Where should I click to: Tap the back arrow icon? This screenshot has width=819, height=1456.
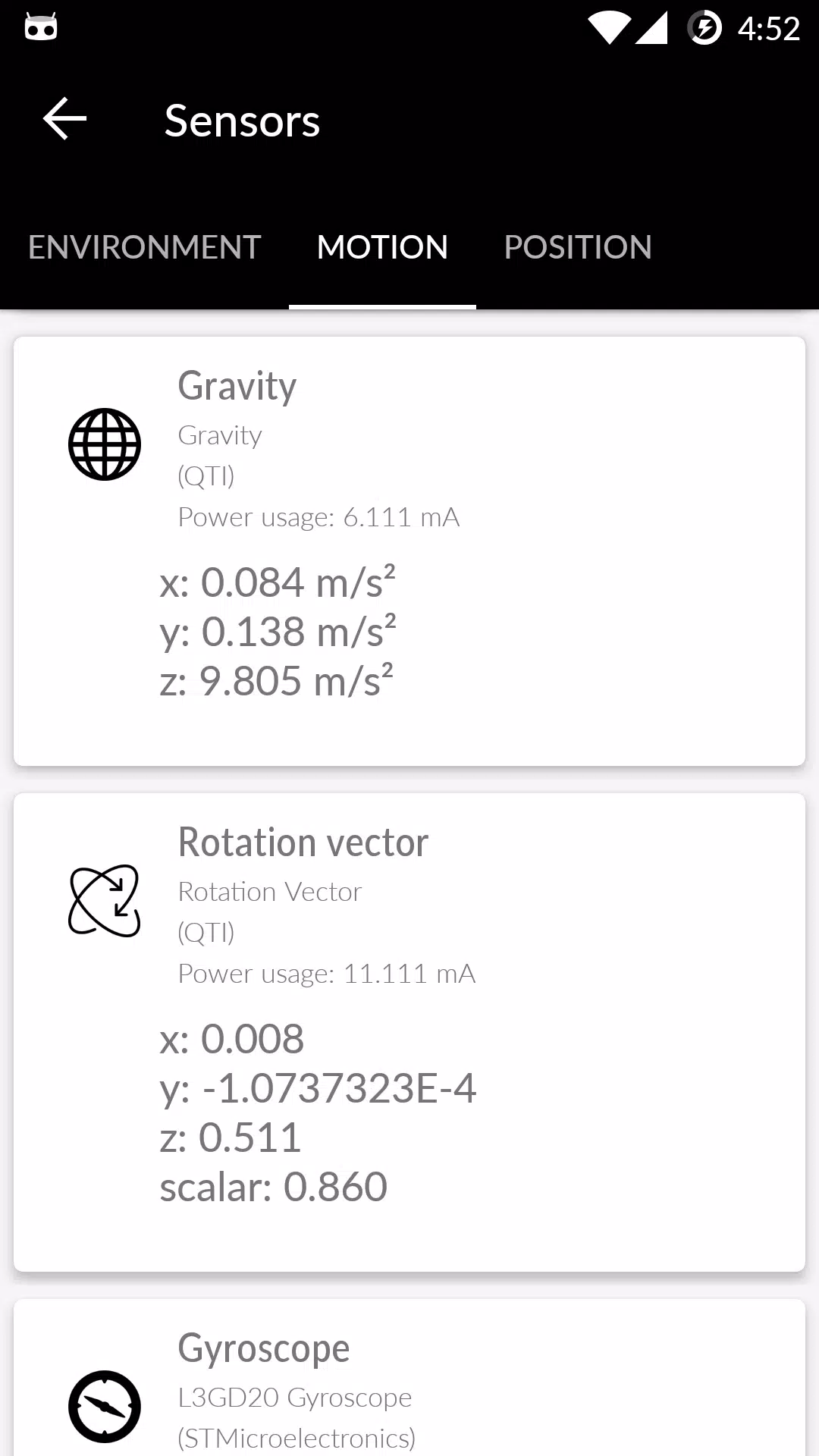coord(65,119)
